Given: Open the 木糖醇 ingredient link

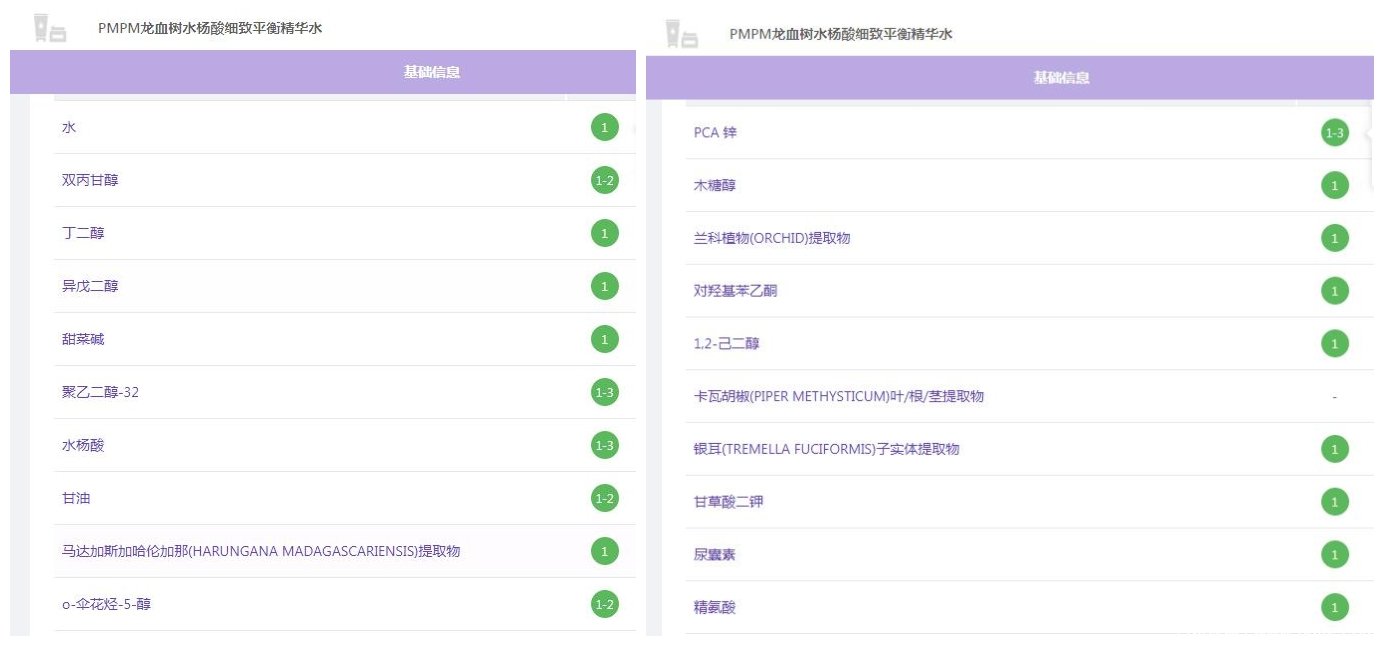Looking at the screenshot, I should click(x=715, y=186).
